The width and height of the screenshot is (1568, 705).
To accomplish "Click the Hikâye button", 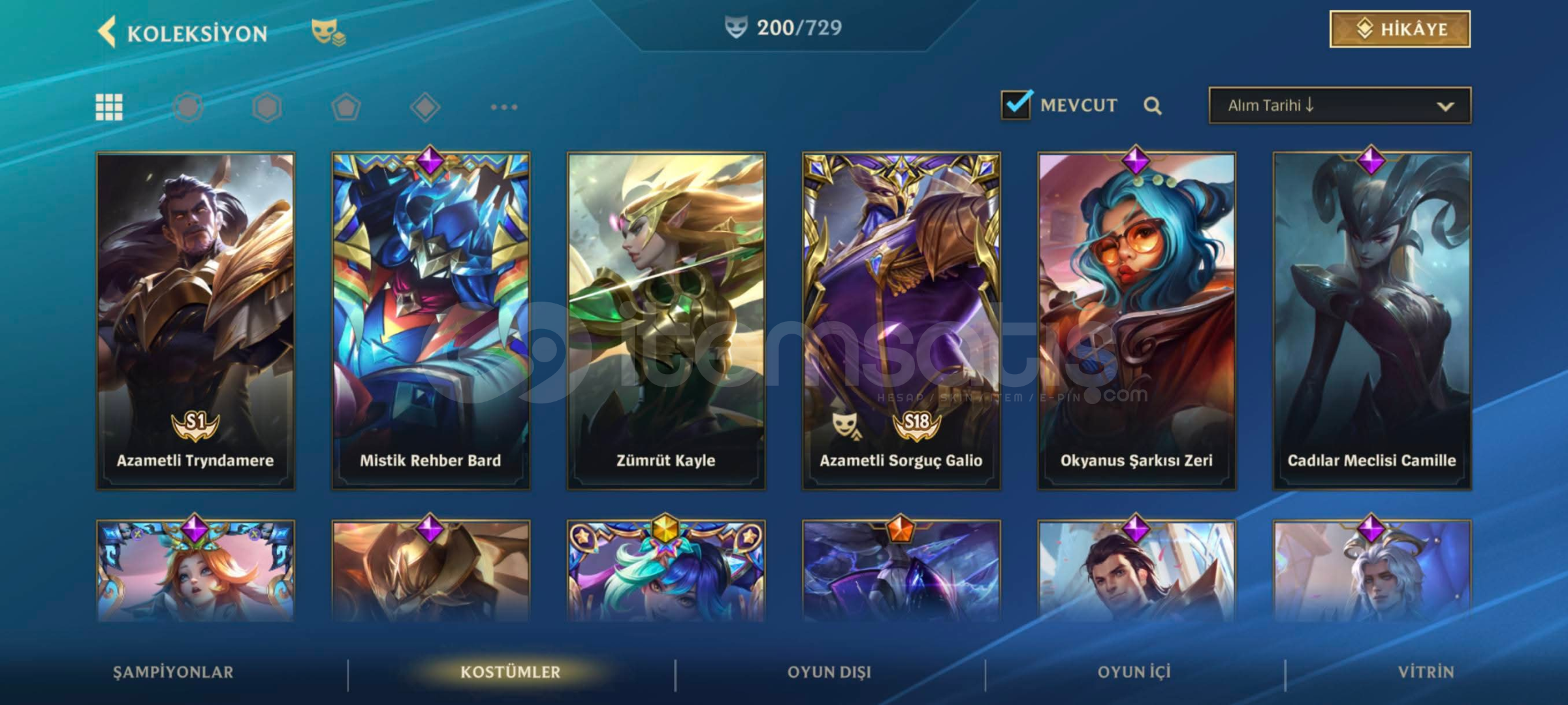I will [1400, 29].
